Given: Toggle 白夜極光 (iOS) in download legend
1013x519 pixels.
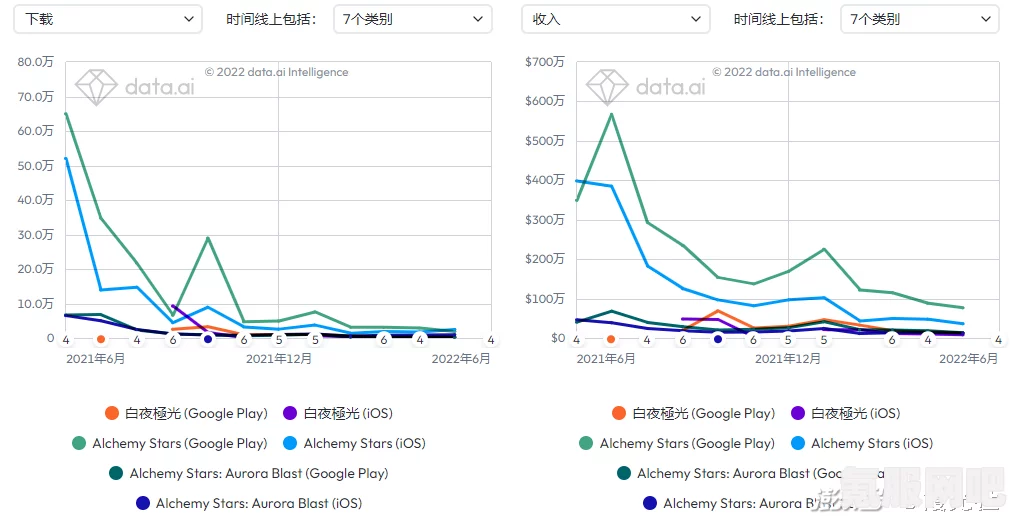Looking at the screenshot, I should point(338,414).
